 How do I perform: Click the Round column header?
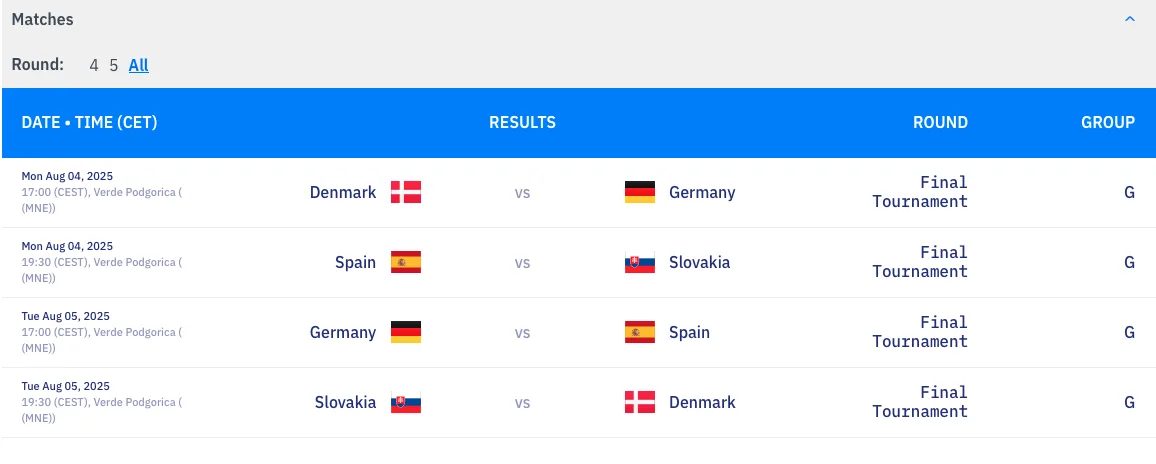click(x=940, y=122)
